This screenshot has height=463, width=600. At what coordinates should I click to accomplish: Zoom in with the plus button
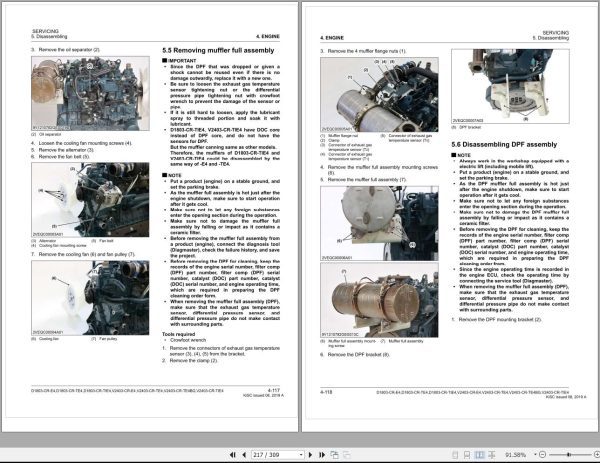pos(597,455)
